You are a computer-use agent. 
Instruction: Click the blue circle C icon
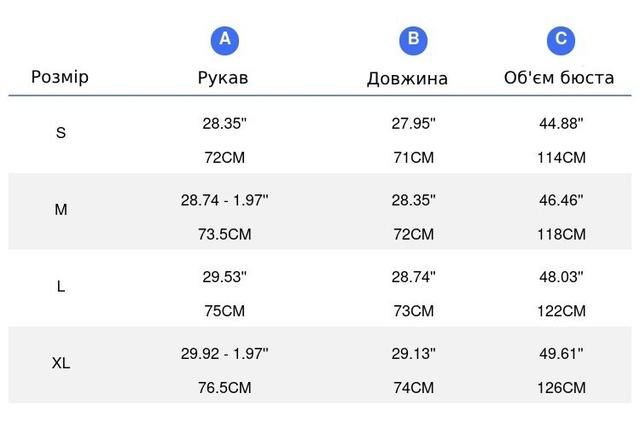tap(561, 41)
